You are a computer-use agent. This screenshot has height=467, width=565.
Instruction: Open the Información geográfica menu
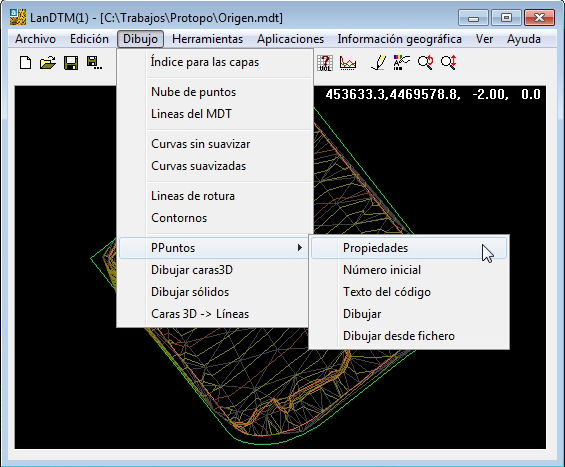400,39
